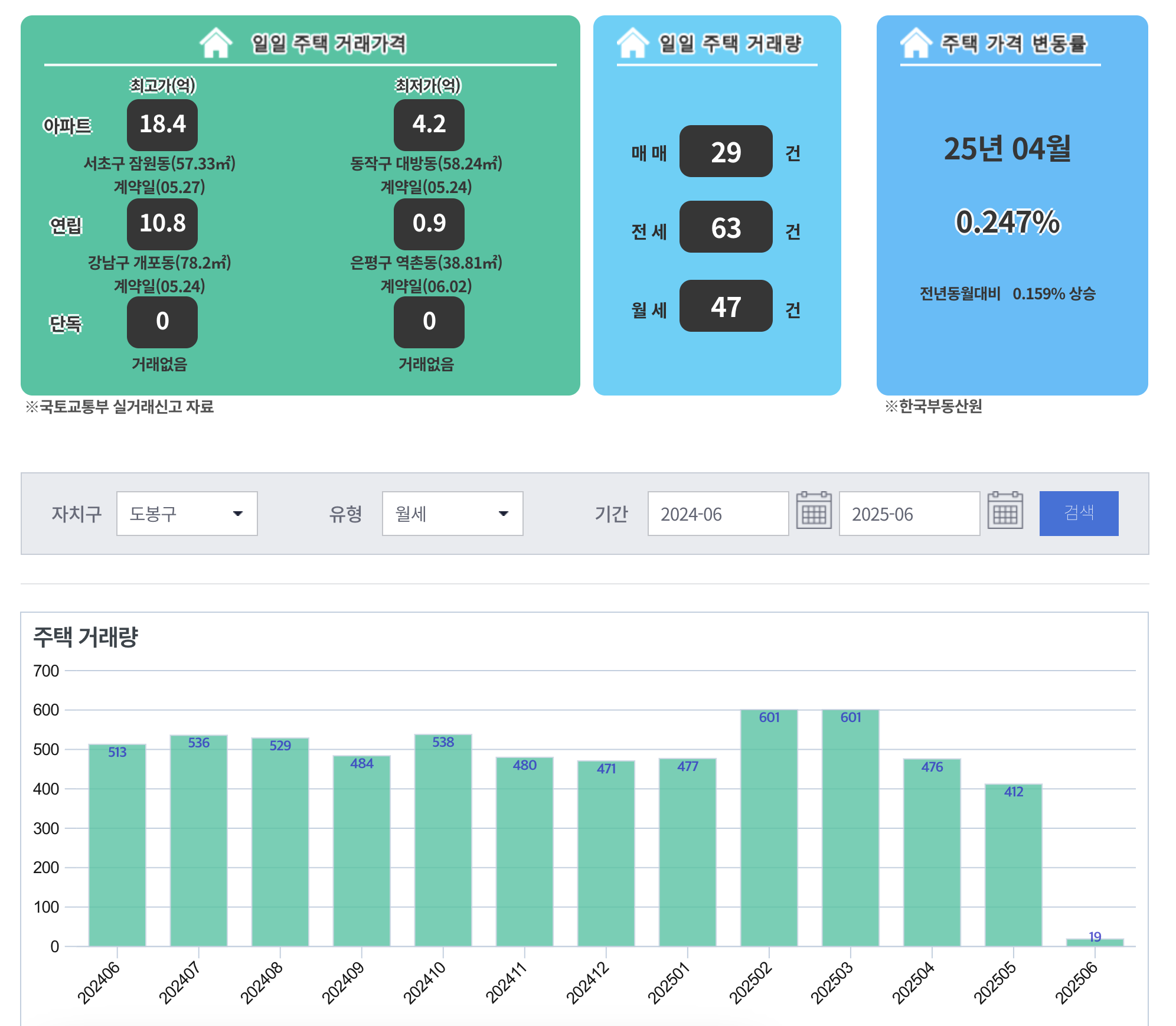Viewport: 1176px width, 1026px height.
Task: Open calendar picker for end date
Action: 1005,511
